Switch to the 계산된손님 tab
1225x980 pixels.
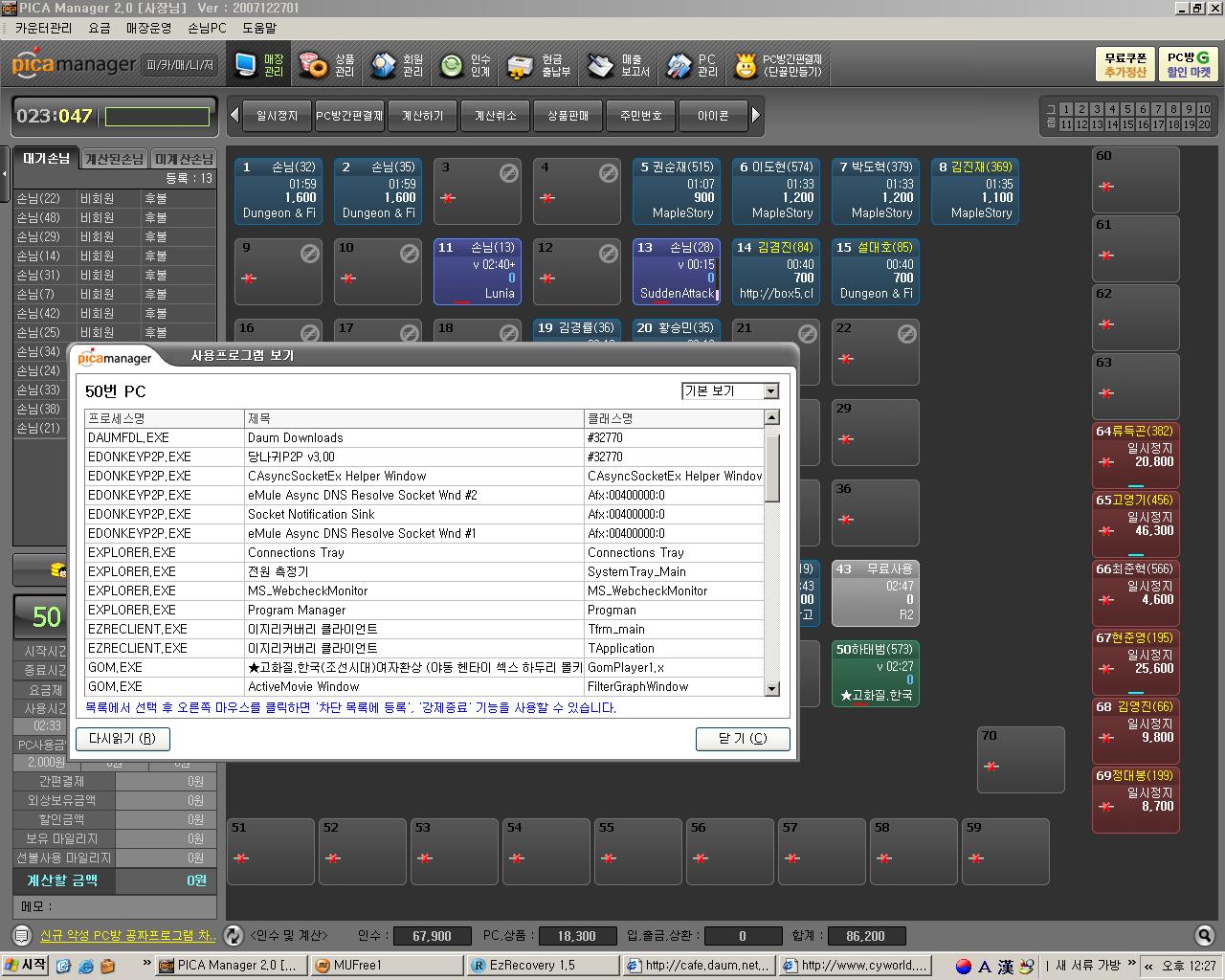pyautogui.click(x=114, y=159)
